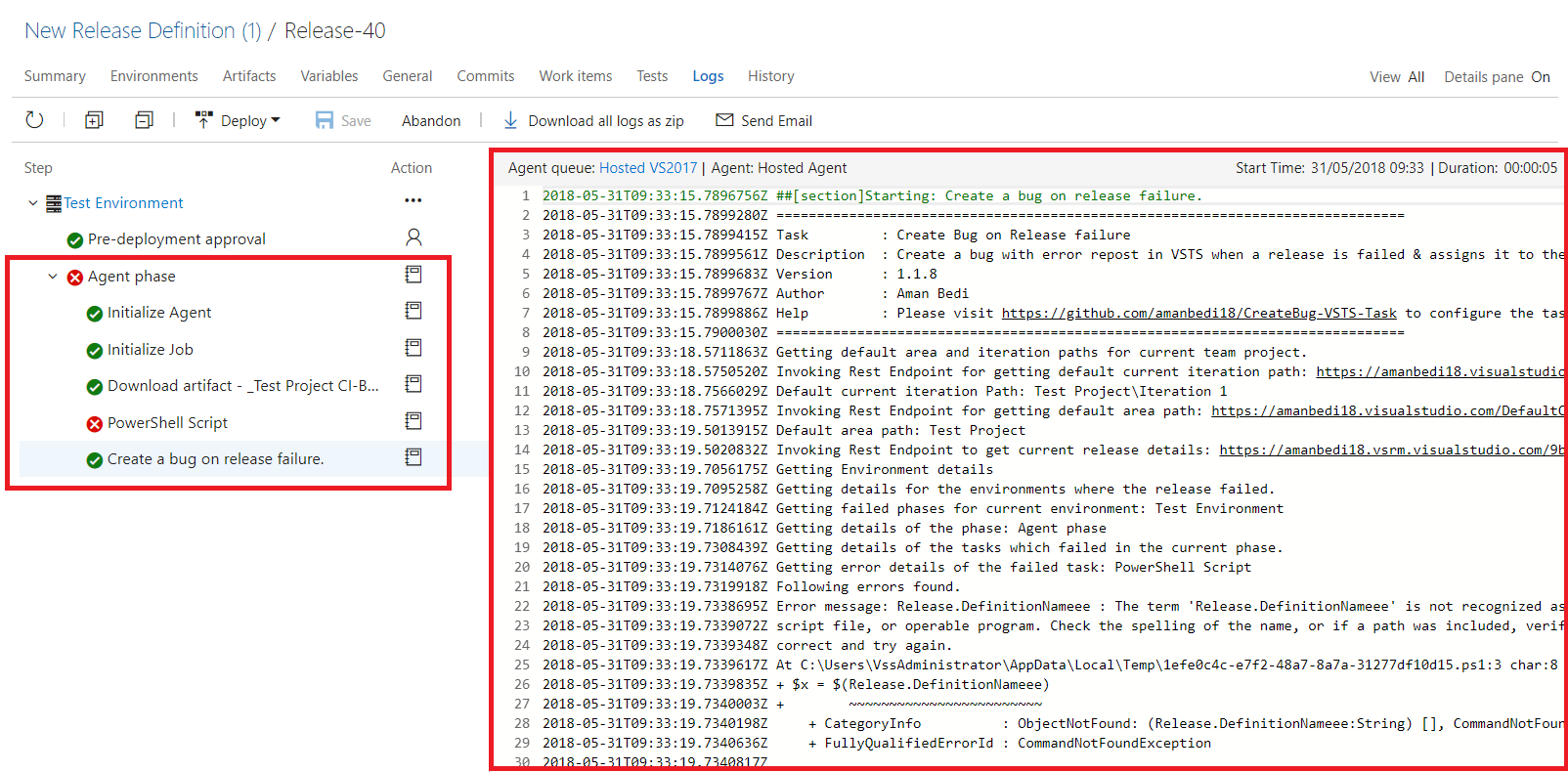
Task: Click the Duration 00:00:05 text
Action: (1498, 168)
